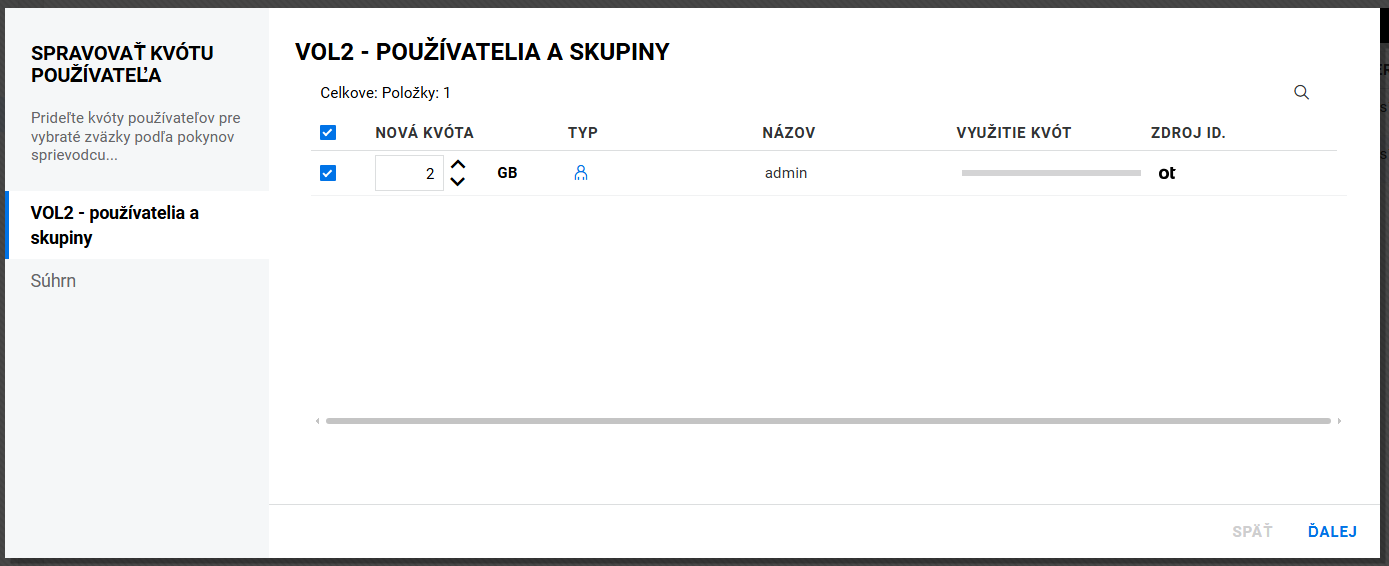Sort by the NOVÁ KVÓTA column header
Screen dimensions: 1389x566
pyautogui.click(x=424, y=133)
